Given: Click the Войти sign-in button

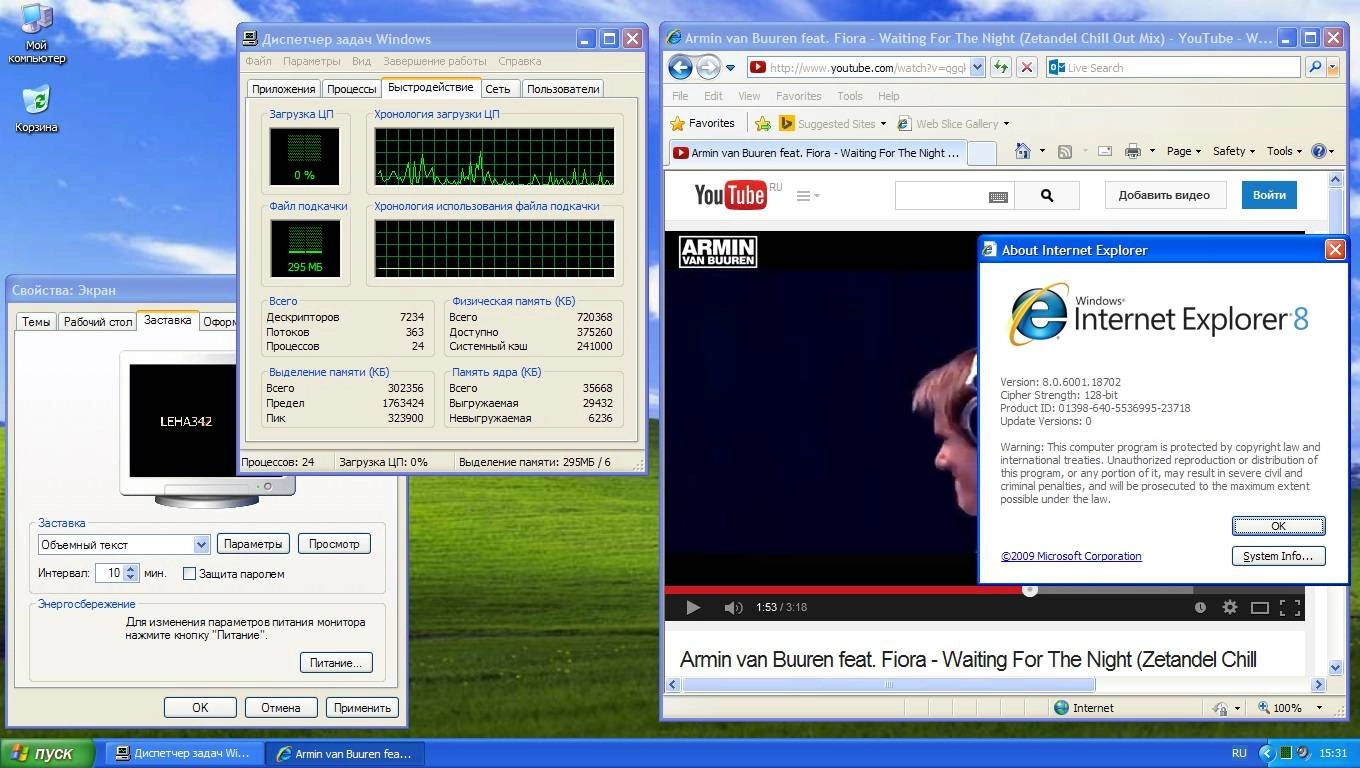Looking at the screenshot, I should click(1269, 195).
